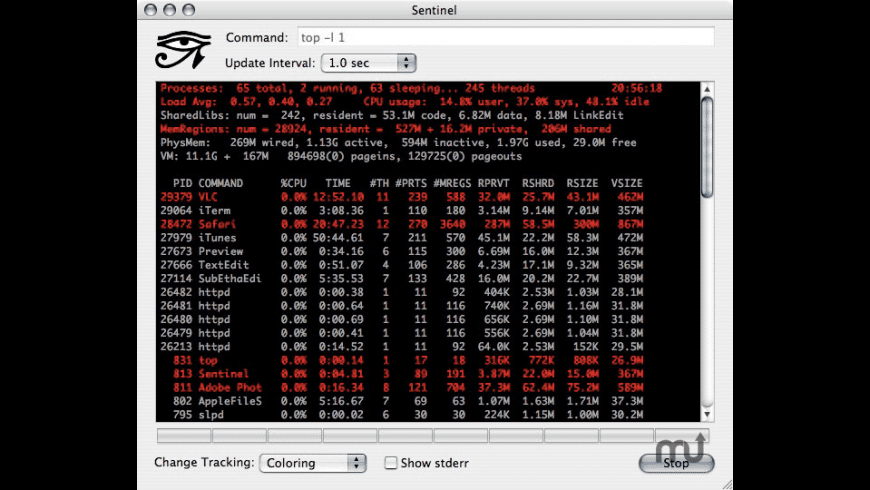The height and width of the screenshot is (490, 870).
Task: Click the Load Avg line
Action: pyautogui.click(x=404, y=102)
